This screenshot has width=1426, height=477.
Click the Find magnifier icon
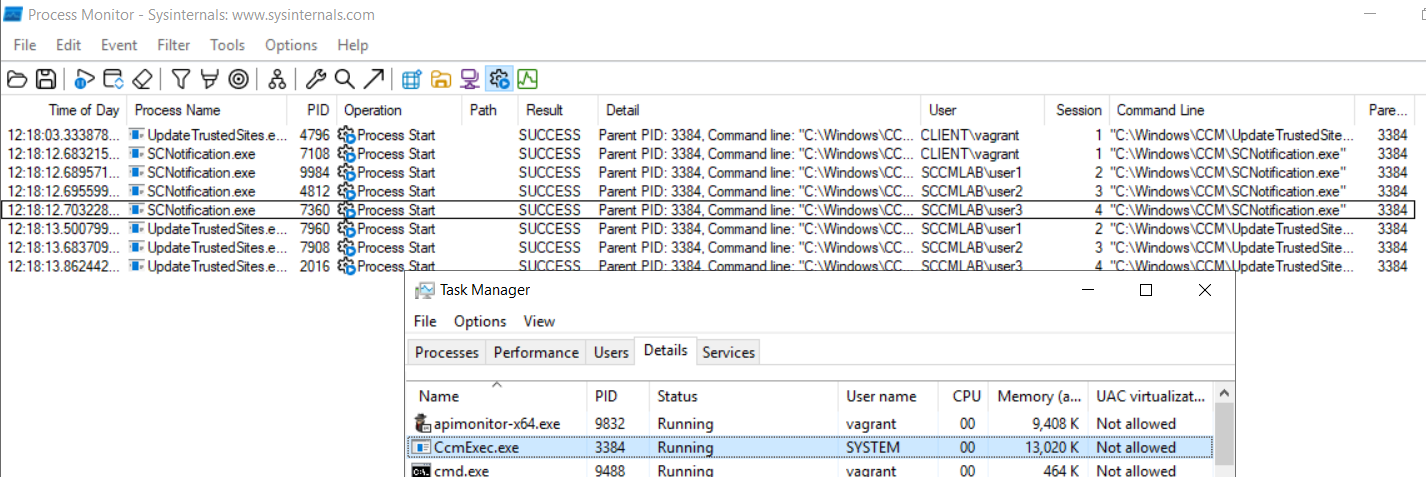pos(344,79)
